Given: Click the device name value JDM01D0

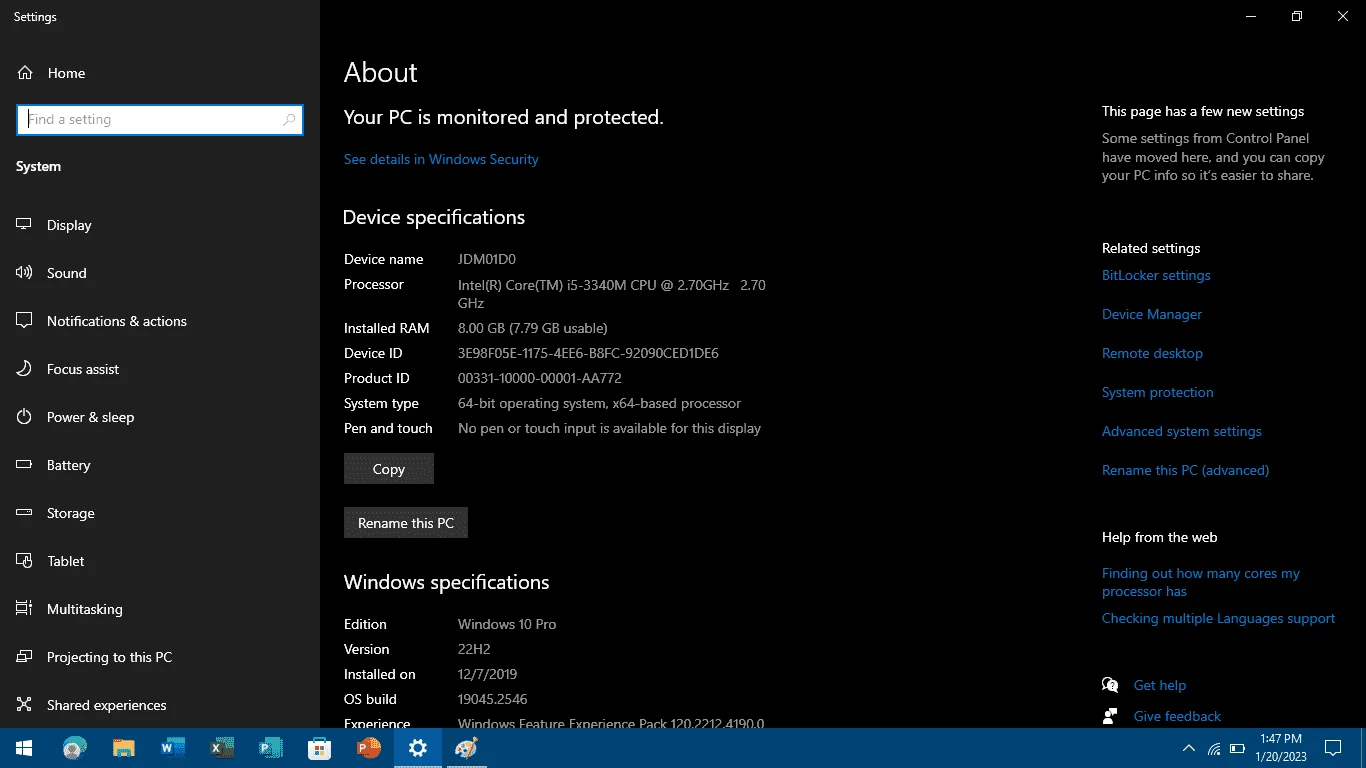Looking at the screenshot, I should [487, 259].
